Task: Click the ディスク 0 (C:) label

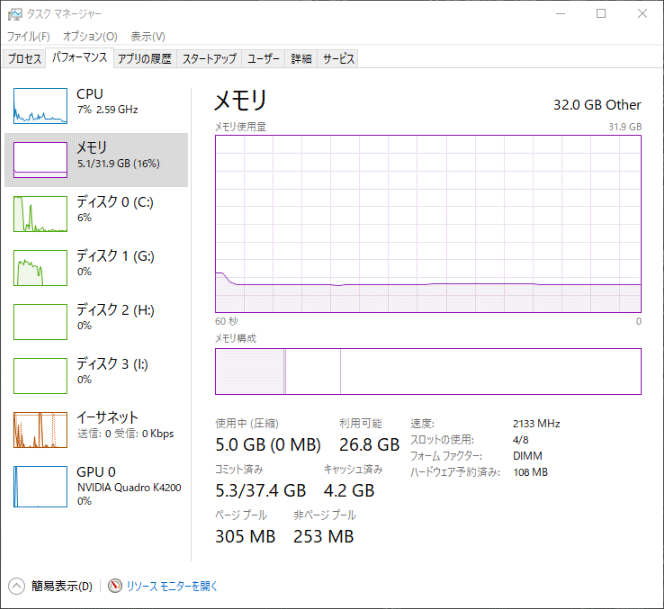Action: 115,202
